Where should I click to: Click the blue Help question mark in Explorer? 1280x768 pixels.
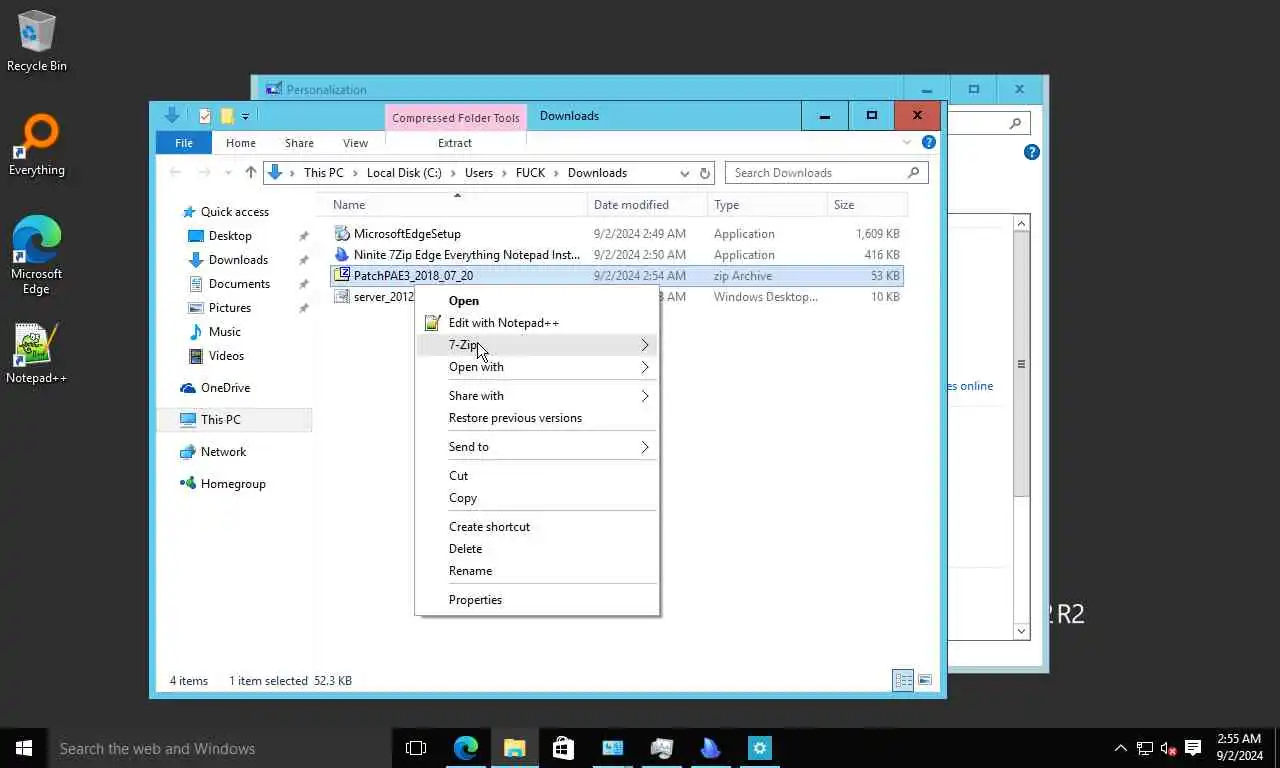[x=930, y=143]
